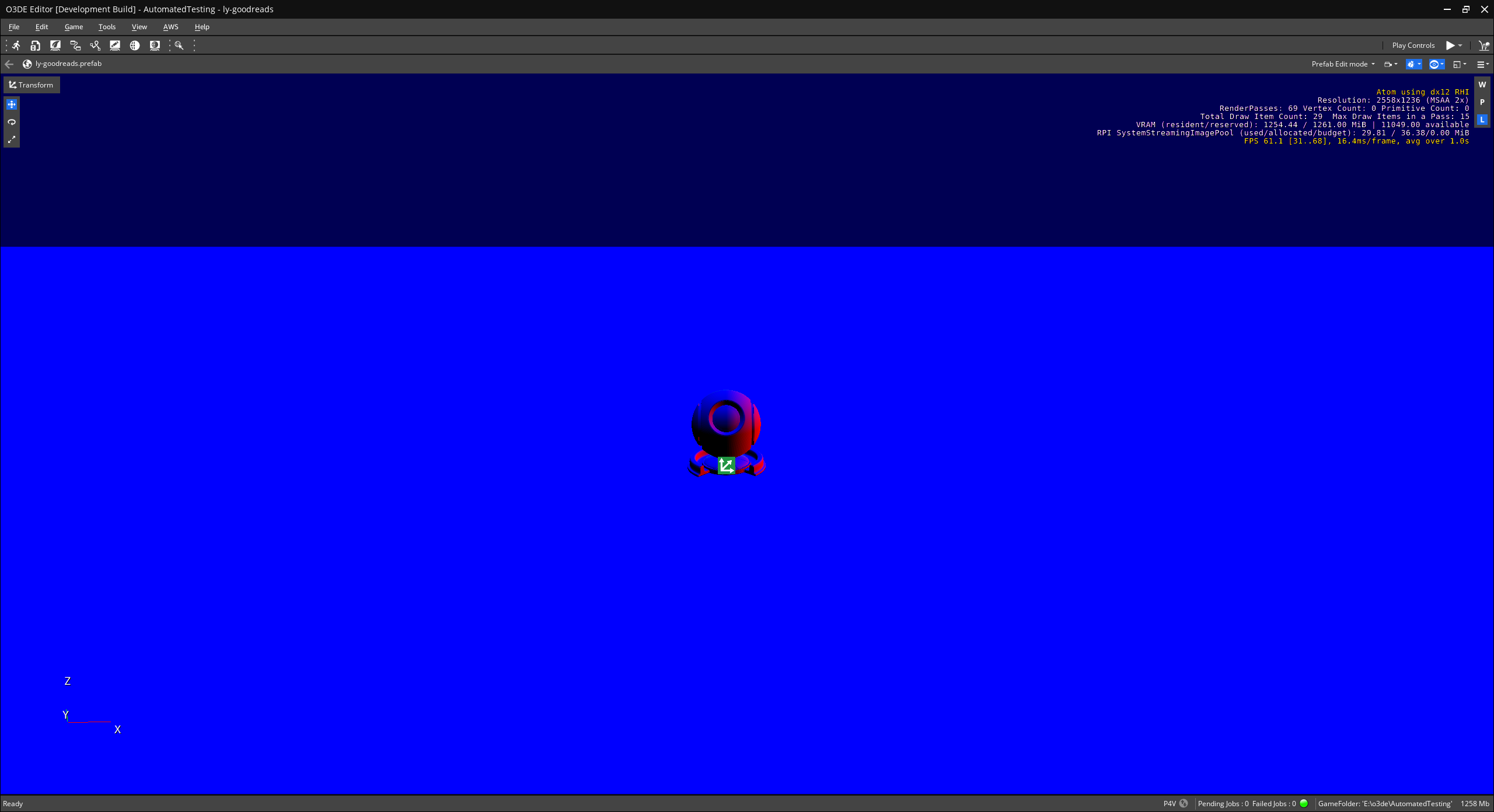This screenshot has height=812, width=1494.
Task: Expand the Play Controls dropdown arrow
Action: click(1459, 45)
